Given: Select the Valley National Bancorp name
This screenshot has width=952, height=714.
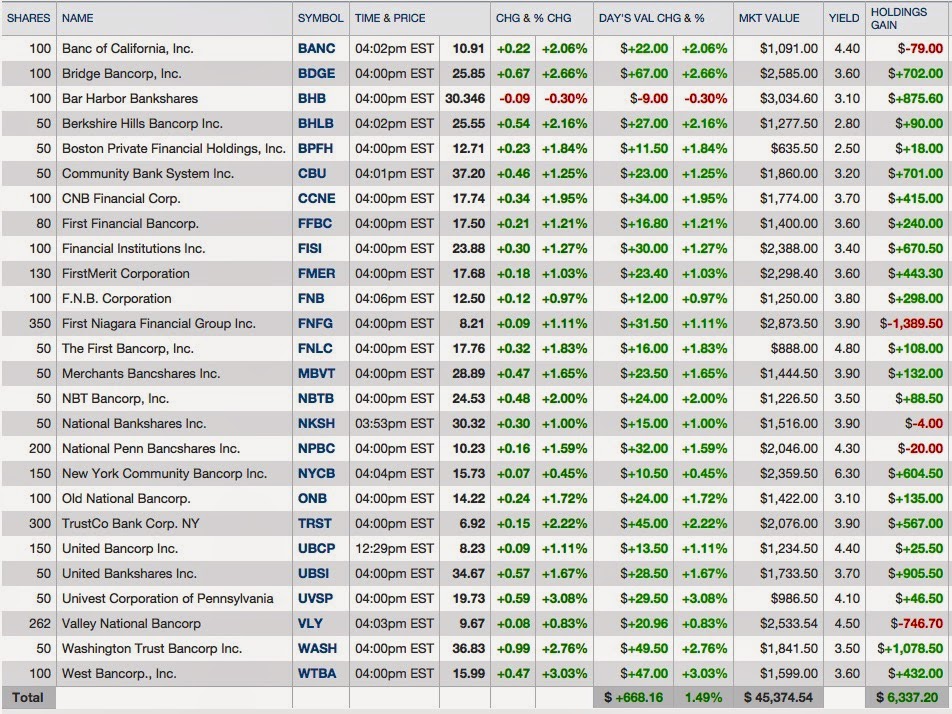Looking at the screenshot, I should point(131,623).
